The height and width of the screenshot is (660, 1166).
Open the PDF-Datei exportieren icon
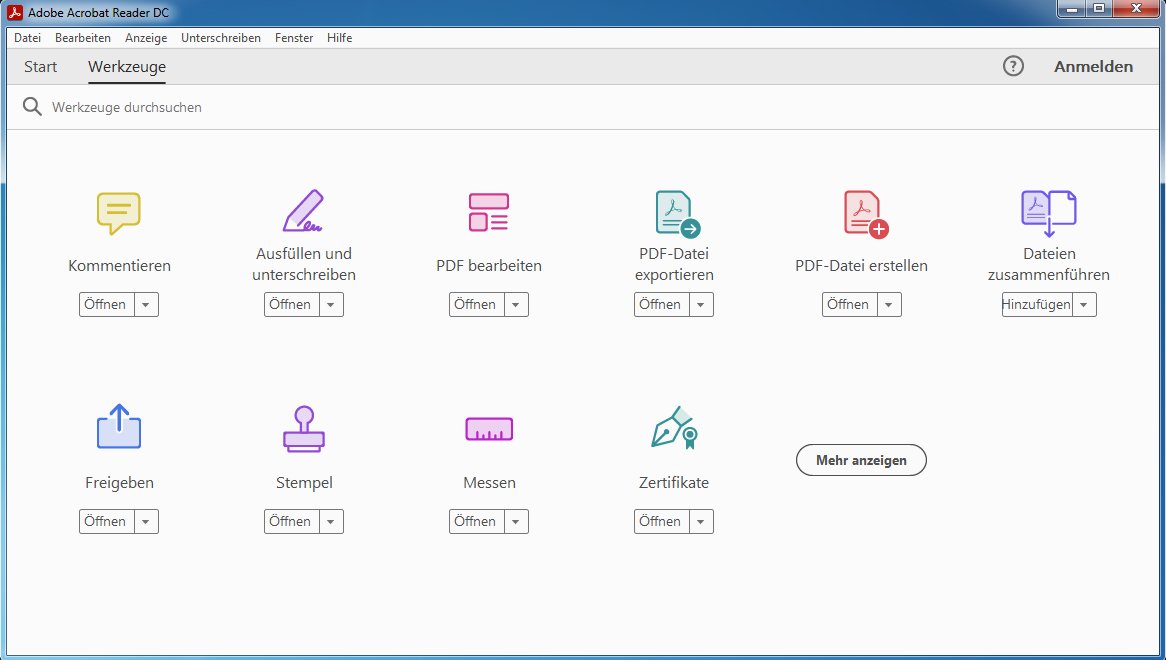coord(676,213)
